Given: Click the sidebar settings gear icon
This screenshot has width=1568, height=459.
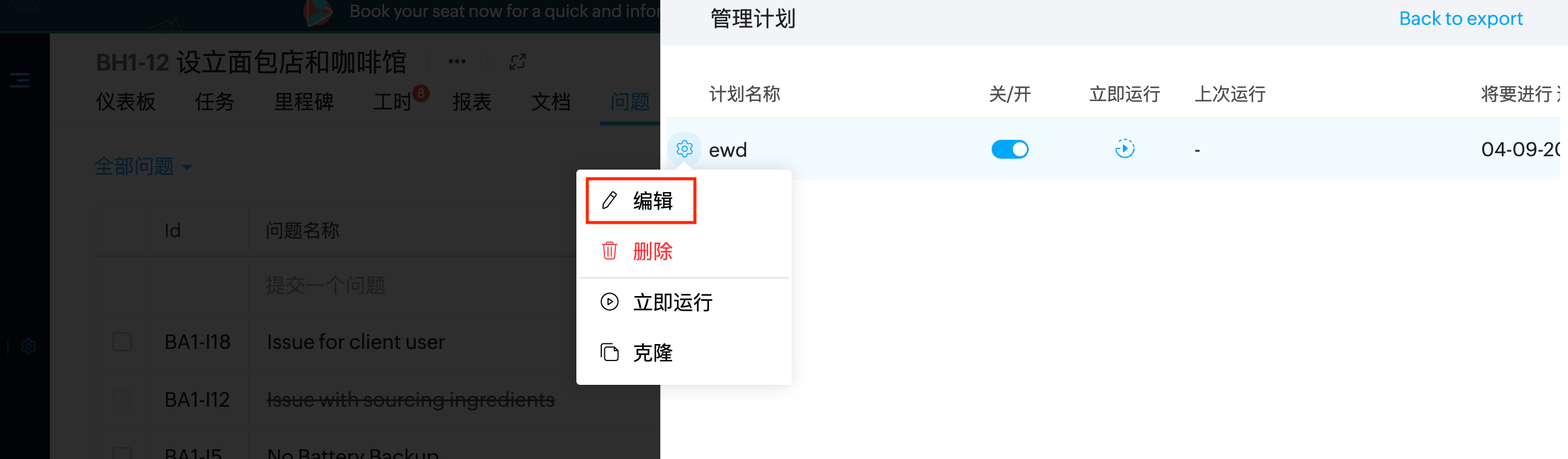Looking at the screenshot, I should [x=29, y=347].
